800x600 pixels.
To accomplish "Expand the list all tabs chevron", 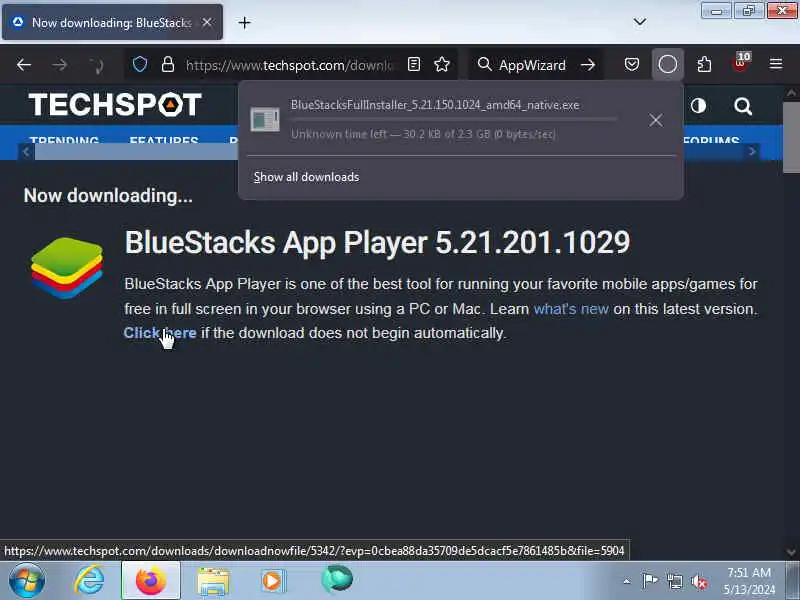I will (x=639, y=21).
